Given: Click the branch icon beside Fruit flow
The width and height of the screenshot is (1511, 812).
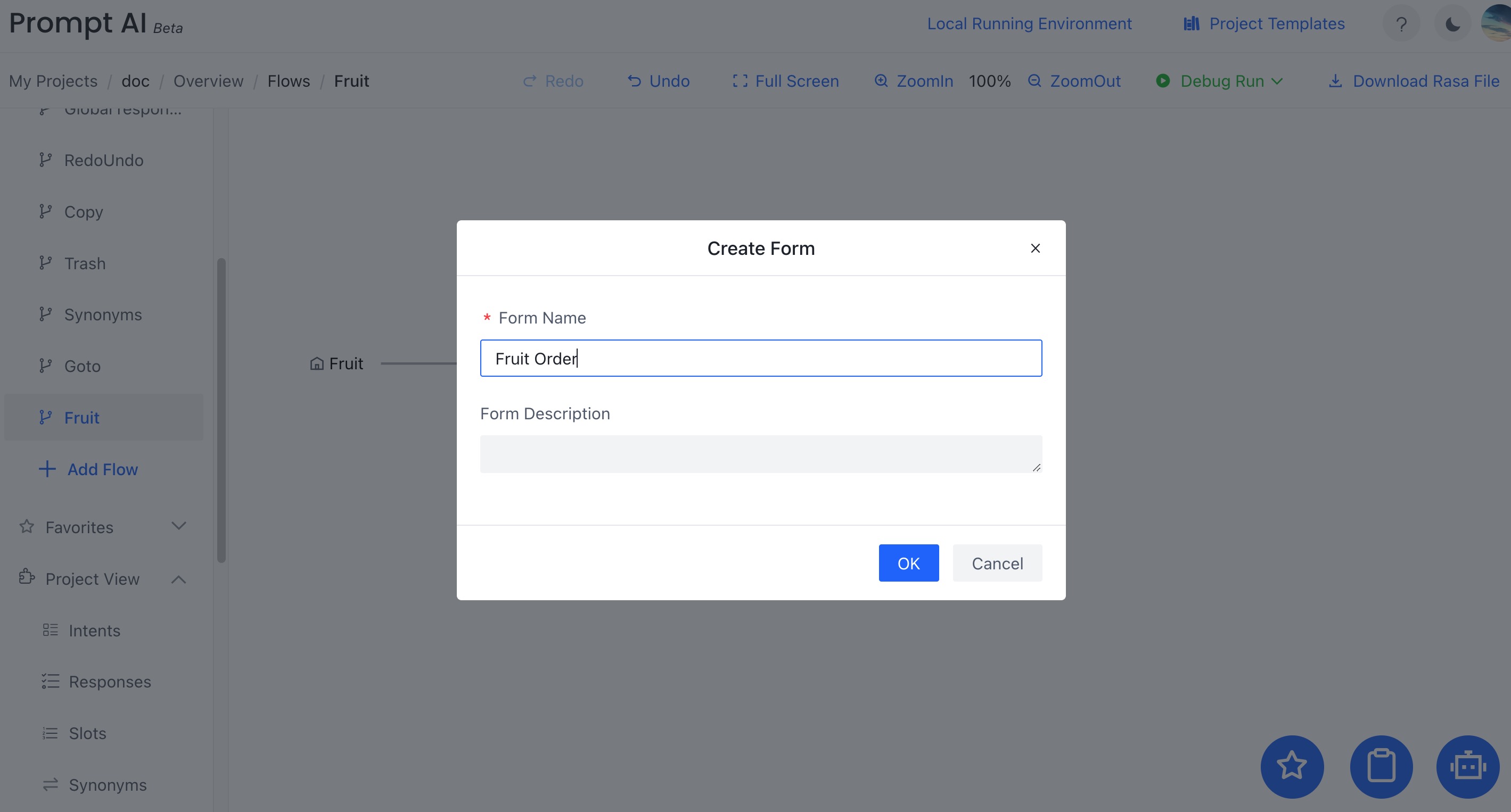Looking at the screenshot, I should 45,417.
